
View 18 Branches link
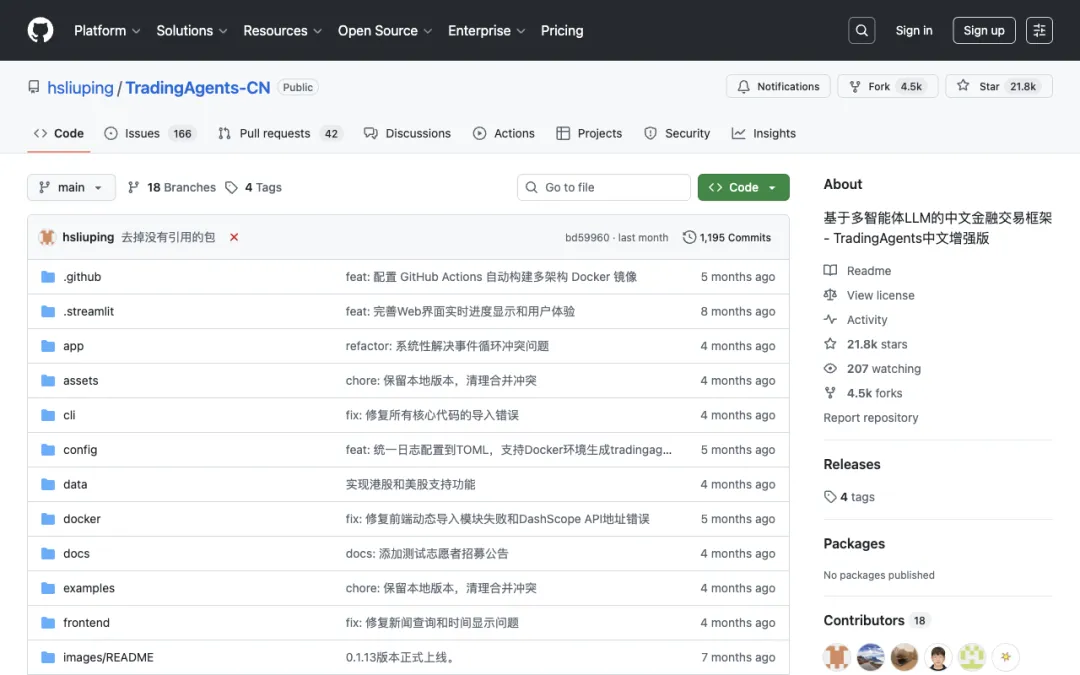tap(172, 187)
